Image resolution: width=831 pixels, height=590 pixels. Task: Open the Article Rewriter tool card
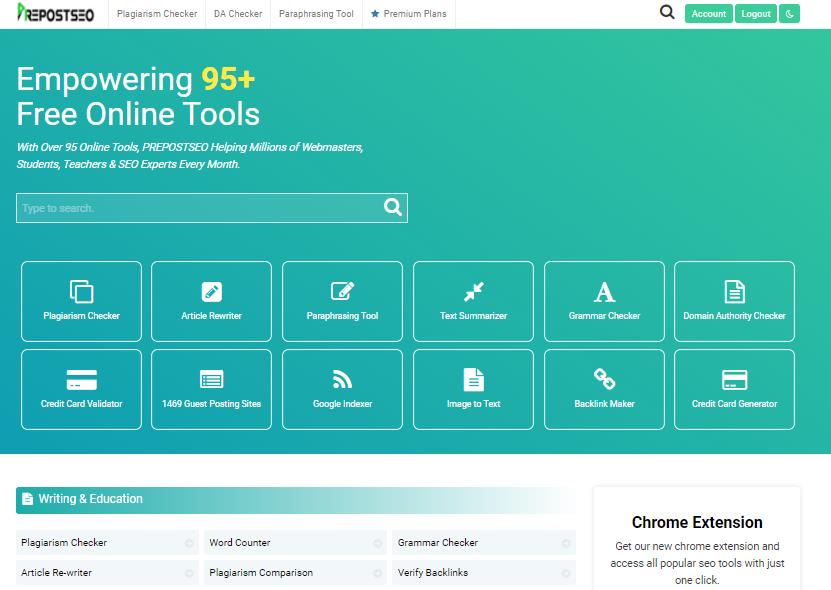pyautogui.click(x=211, y=301)
